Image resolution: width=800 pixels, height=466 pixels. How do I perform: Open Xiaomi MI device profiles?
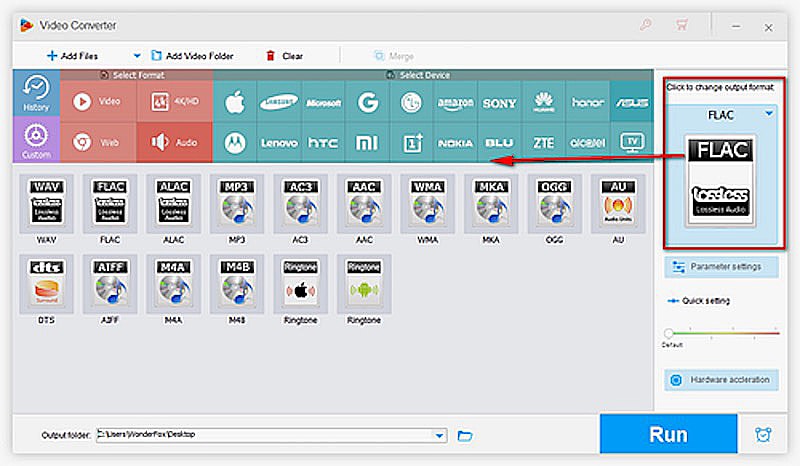click(367, 142)
